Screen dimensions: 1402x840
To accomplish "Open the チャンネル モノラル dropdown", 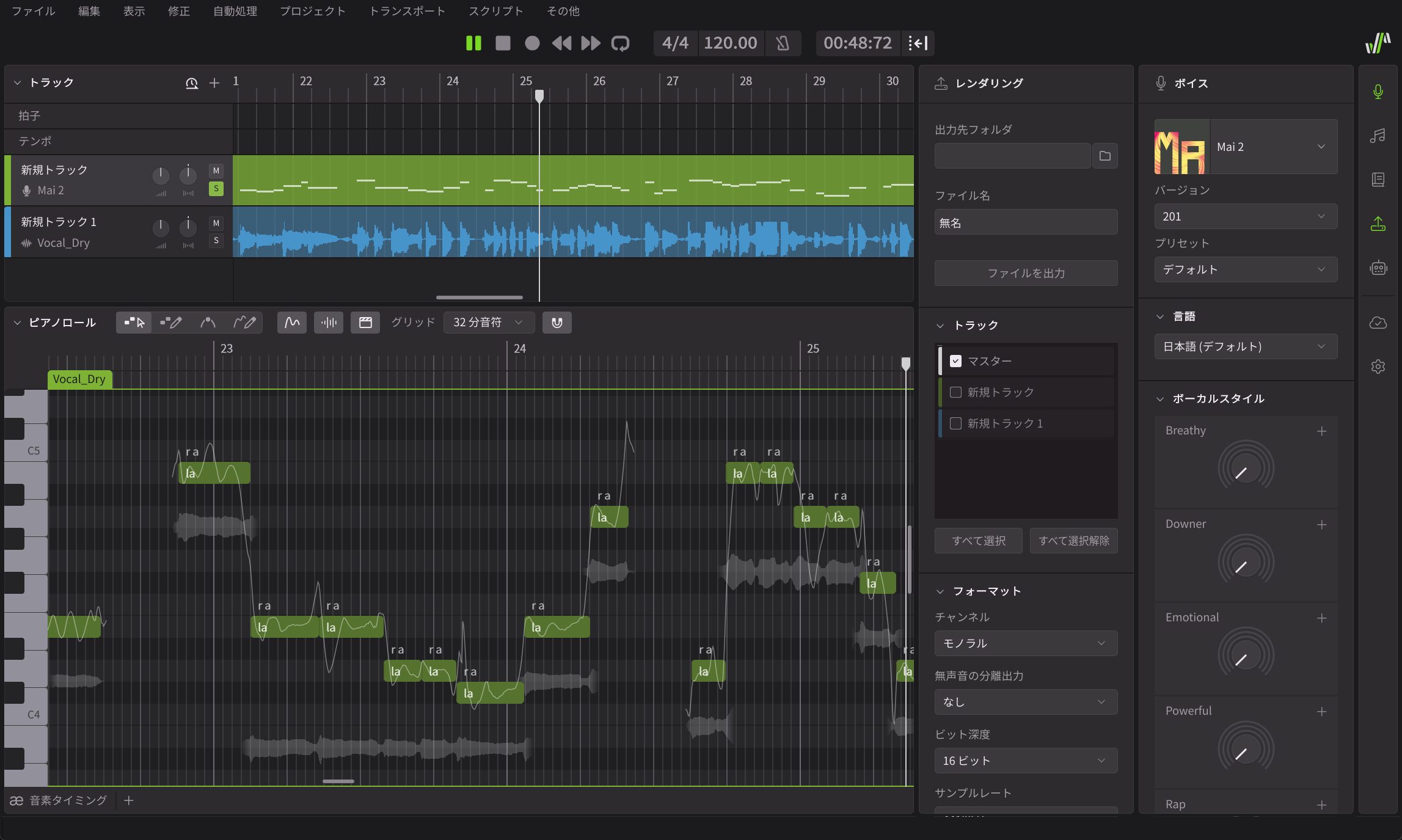I will pos(1025,643).
